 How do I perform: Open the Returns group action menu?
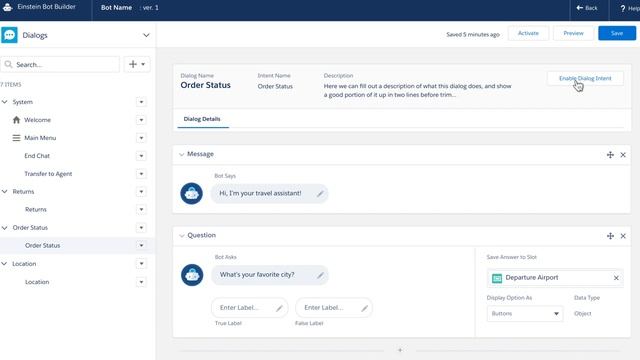(141, 192)
